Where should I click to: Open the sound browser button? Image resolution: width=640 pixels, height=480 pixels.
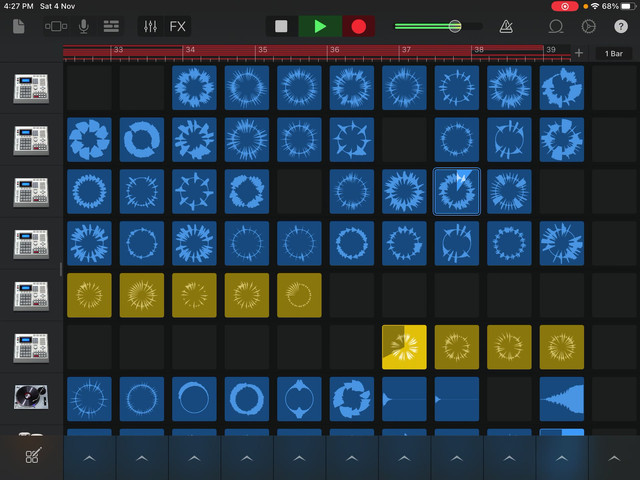click(56, 27)
